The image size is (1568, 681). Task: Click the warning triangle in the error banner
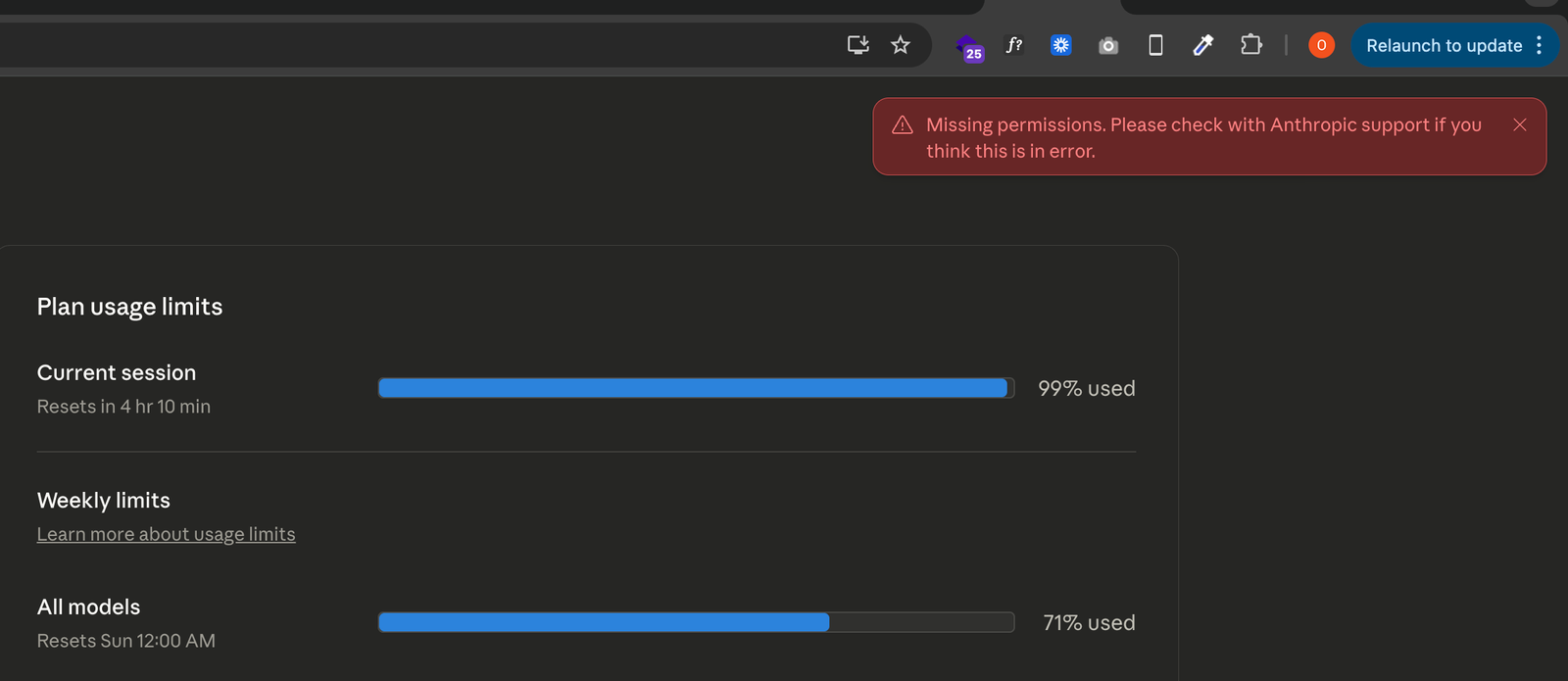coord(903,125)
